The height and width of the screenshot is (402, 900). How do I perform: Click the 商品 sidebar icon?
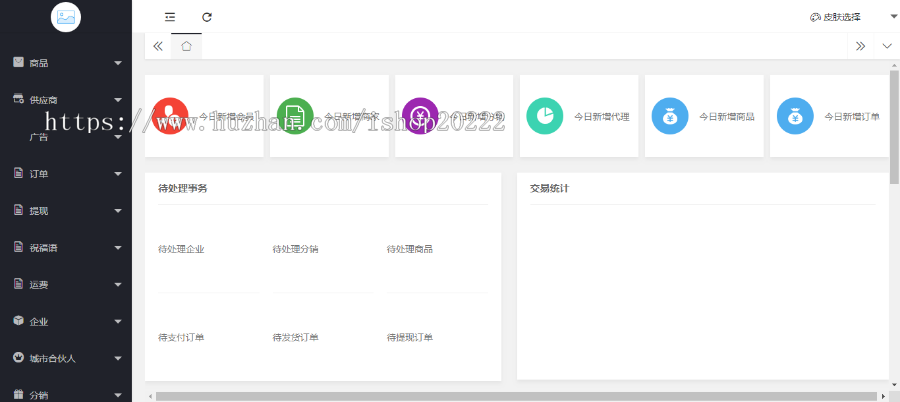point(19,62)
